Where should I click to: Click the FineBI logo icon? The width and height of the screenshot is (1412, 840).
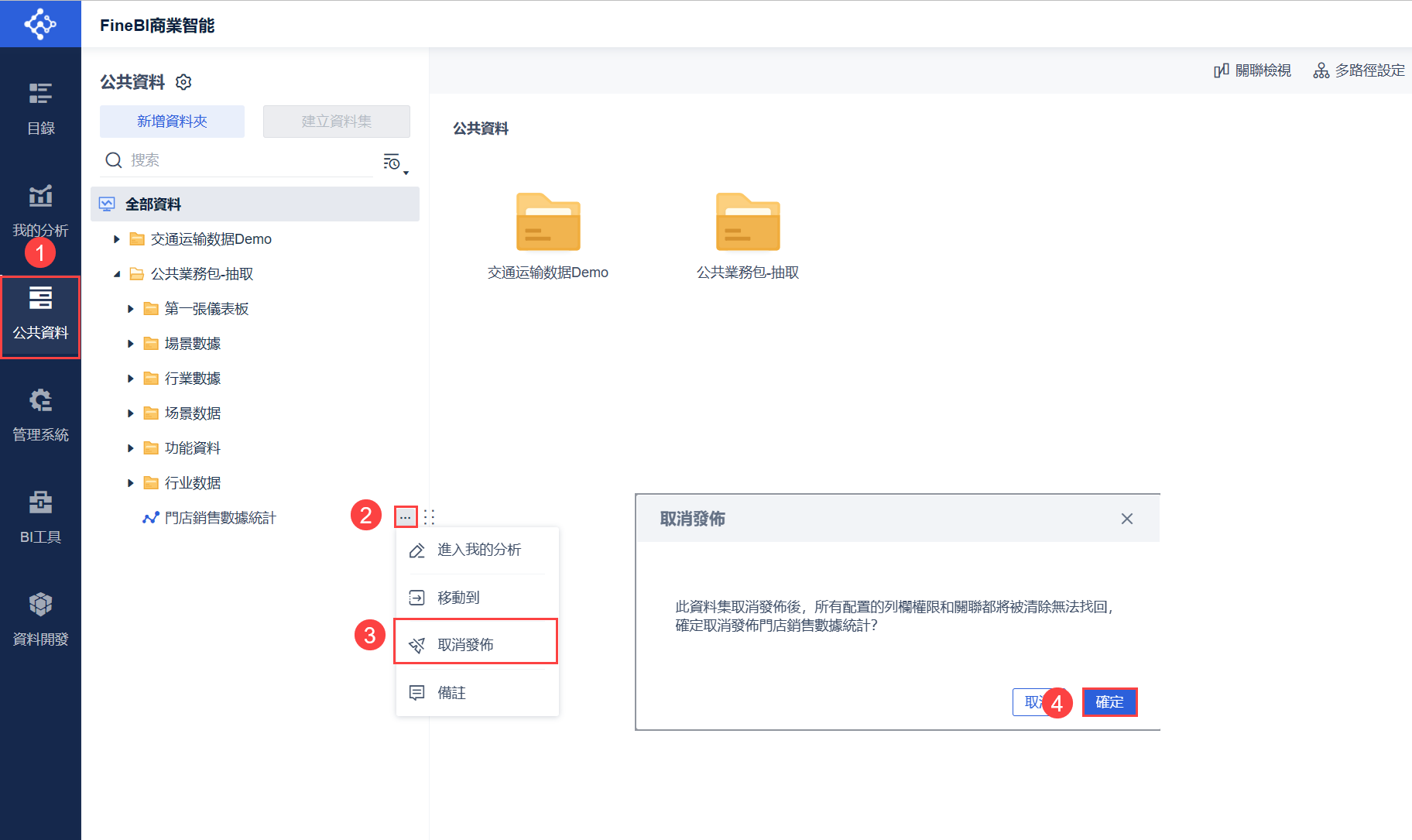40,24
